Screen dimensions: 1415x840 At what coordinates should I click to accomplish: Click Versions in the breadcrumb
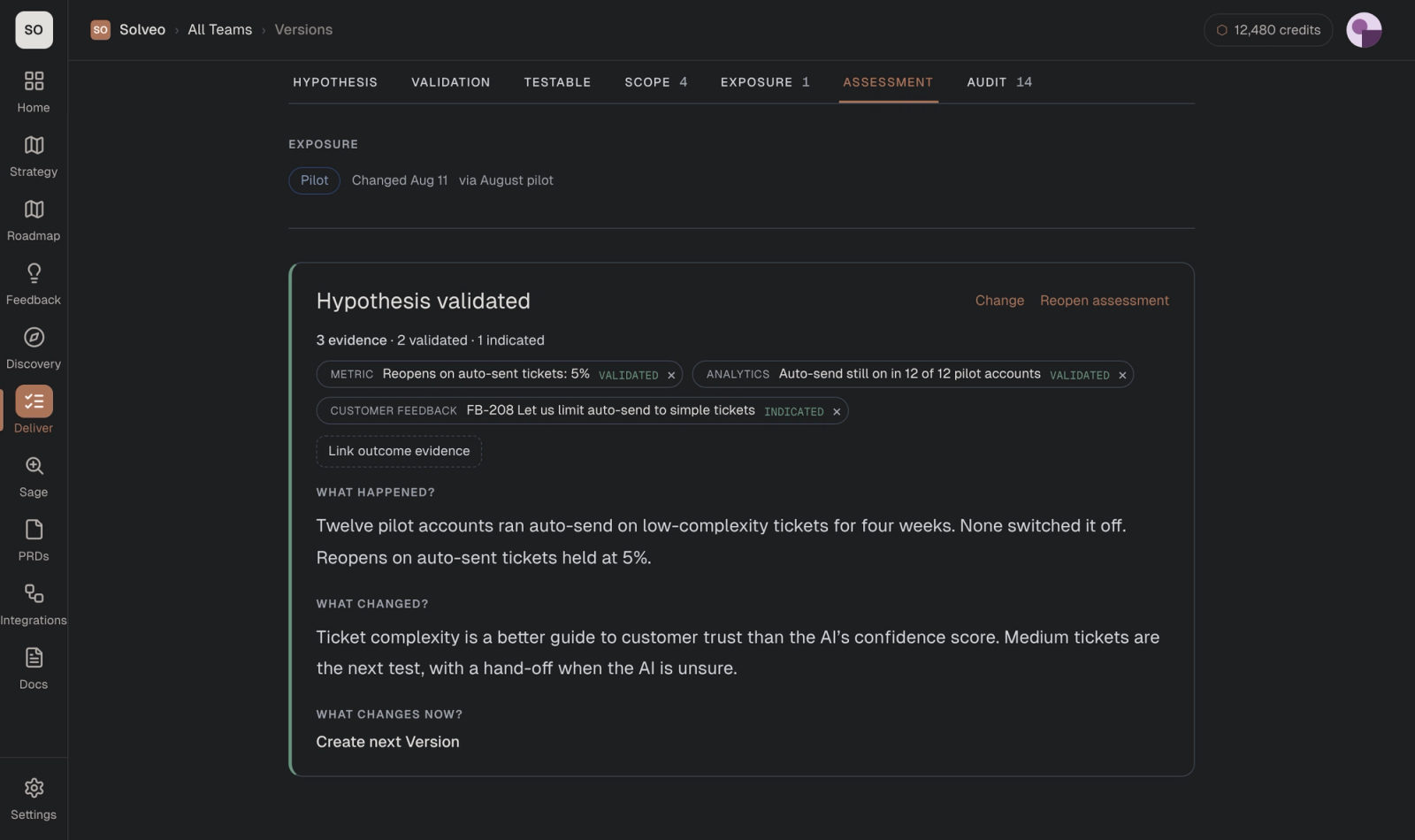coord(303,30)
